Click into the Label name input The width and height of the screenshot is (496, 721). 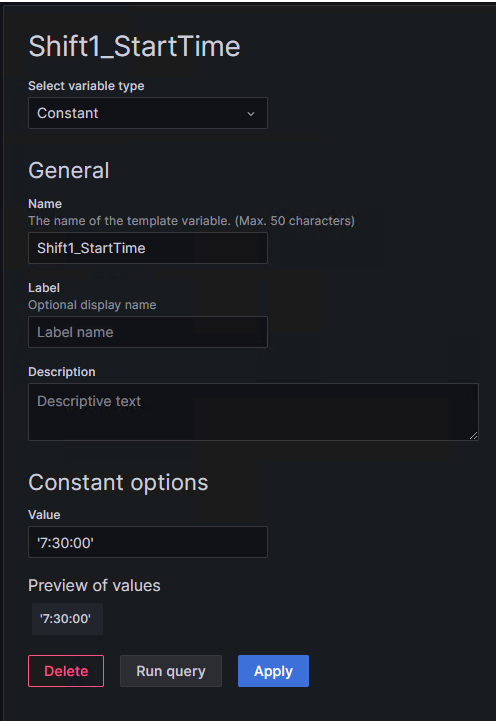coord(148,332)
